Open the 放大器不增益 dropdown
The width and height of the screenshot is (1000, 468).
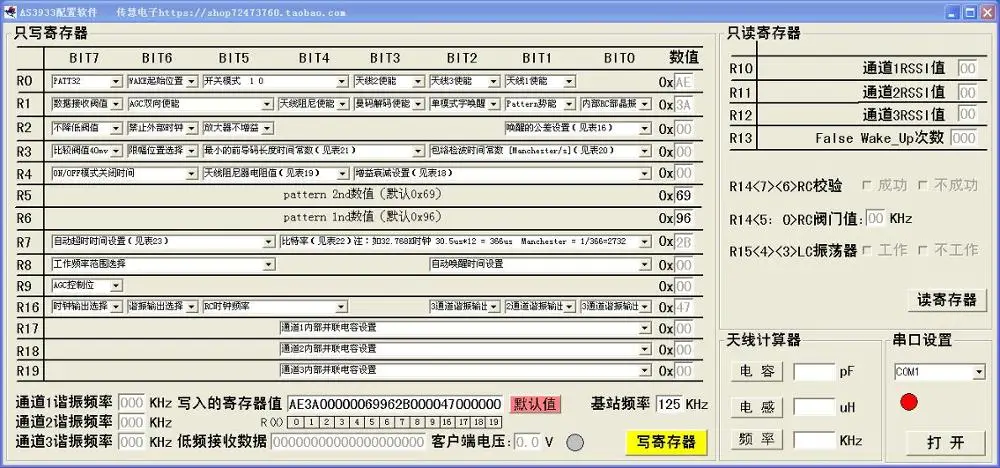238,128
